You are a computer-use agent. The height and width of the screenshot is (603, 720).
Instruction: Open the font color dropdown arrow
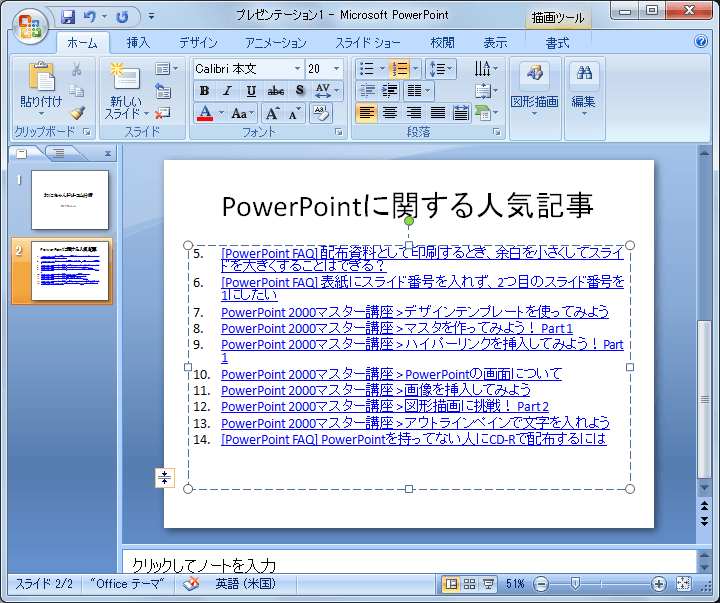221,113
